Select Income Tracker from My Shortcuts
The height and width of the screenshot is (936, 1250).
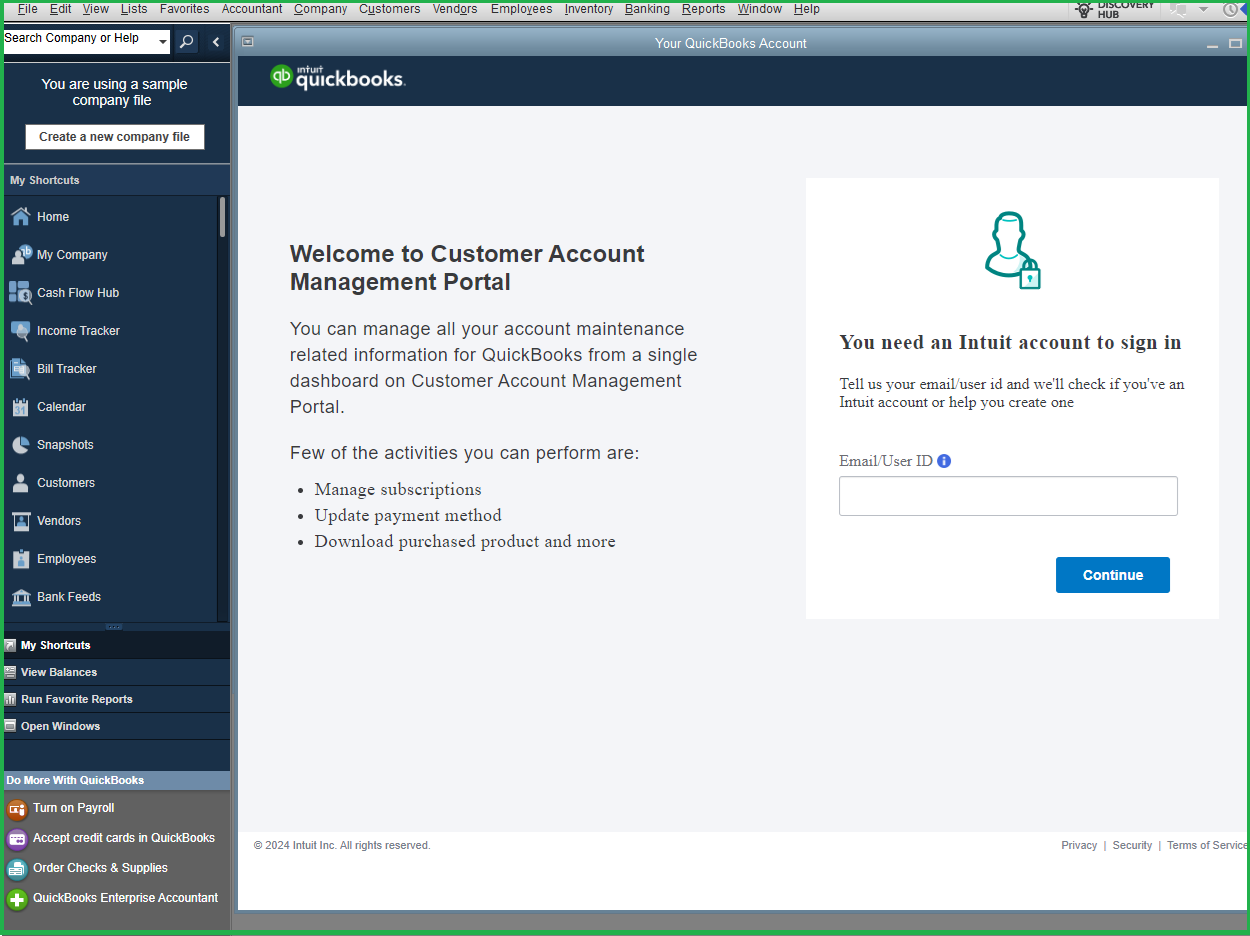(79, 330)
